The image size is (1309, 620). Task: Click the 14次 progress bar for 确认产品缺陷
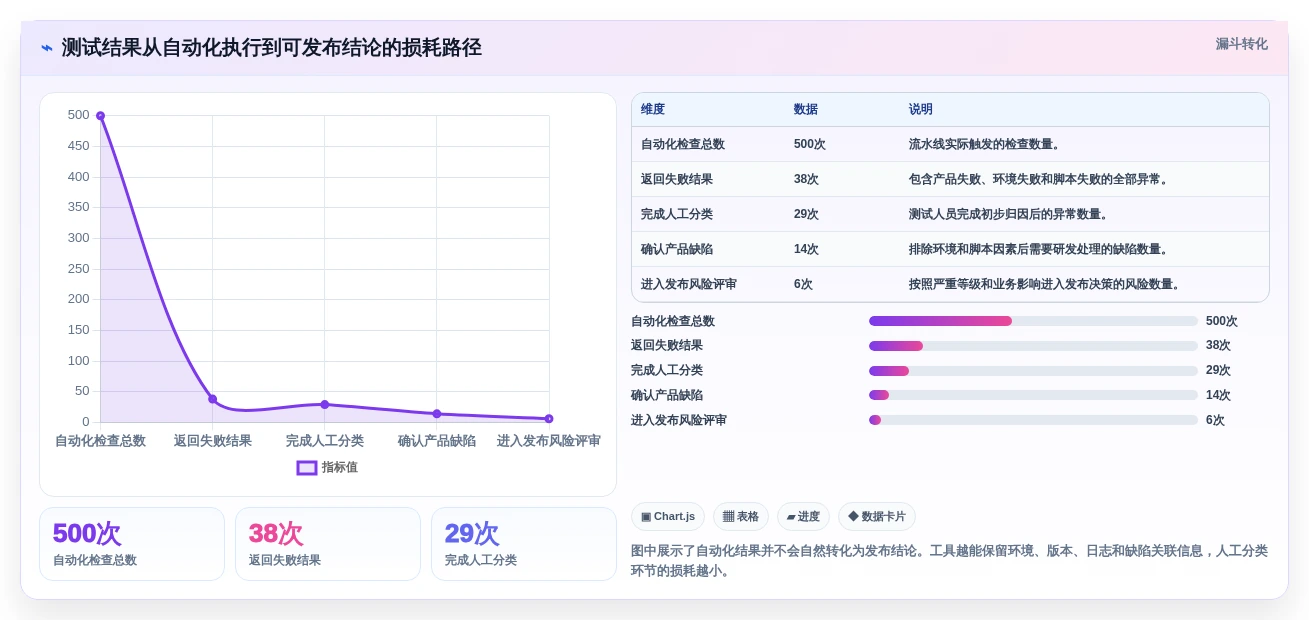[x=1033, y=395]
